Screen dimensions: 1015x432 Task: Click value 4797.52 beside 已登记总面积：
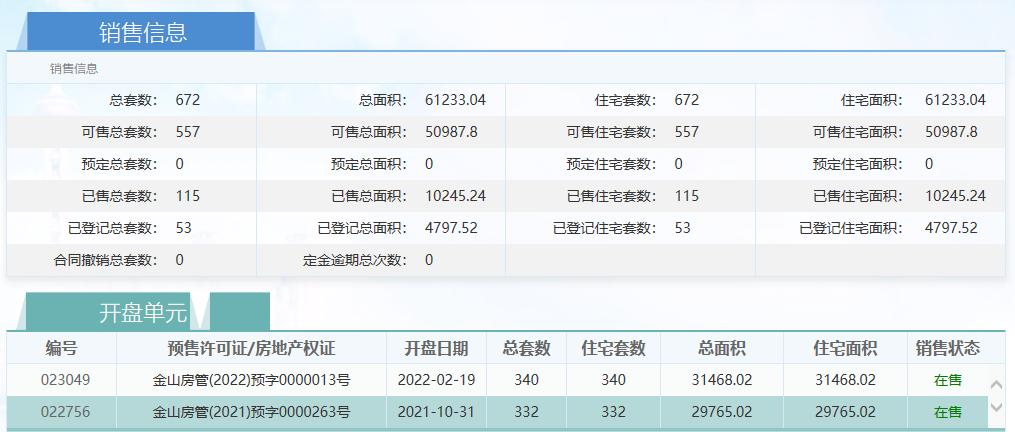451,228
